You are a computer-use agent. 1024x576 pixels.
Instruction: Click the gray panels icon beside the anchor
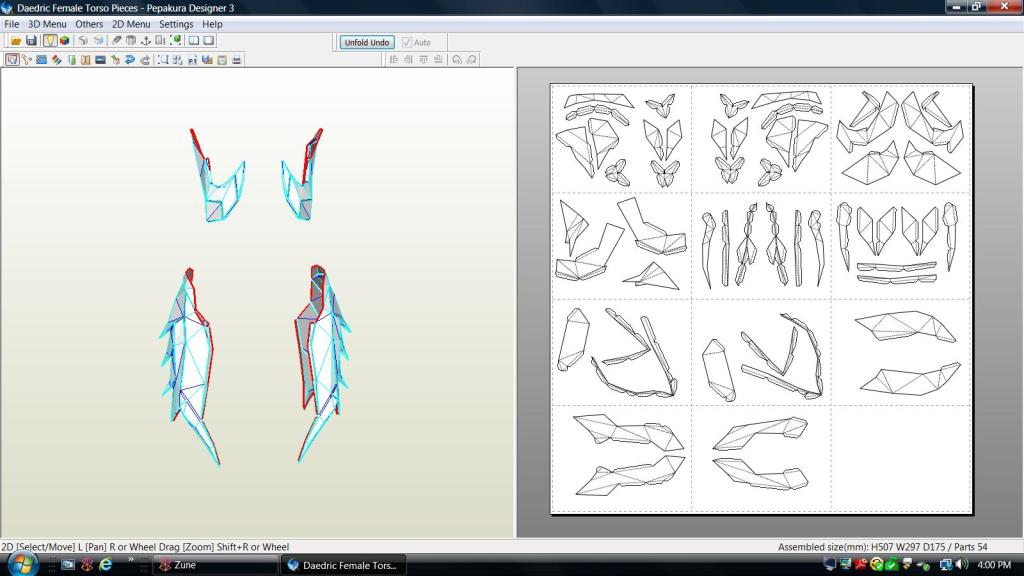point(160,40)
